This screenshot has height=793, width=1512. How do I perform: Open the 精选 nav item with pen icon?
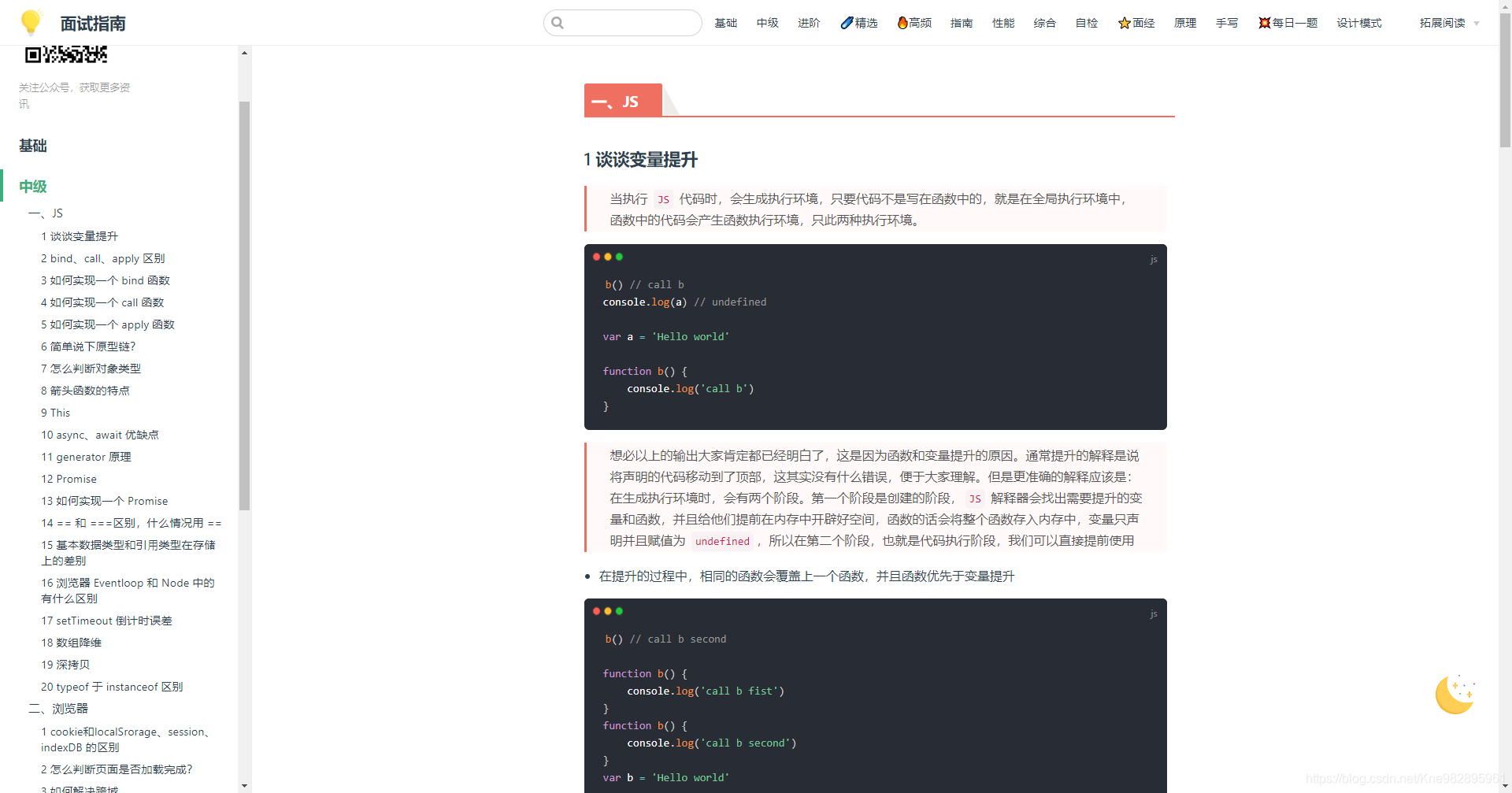[x=858, y=23]
